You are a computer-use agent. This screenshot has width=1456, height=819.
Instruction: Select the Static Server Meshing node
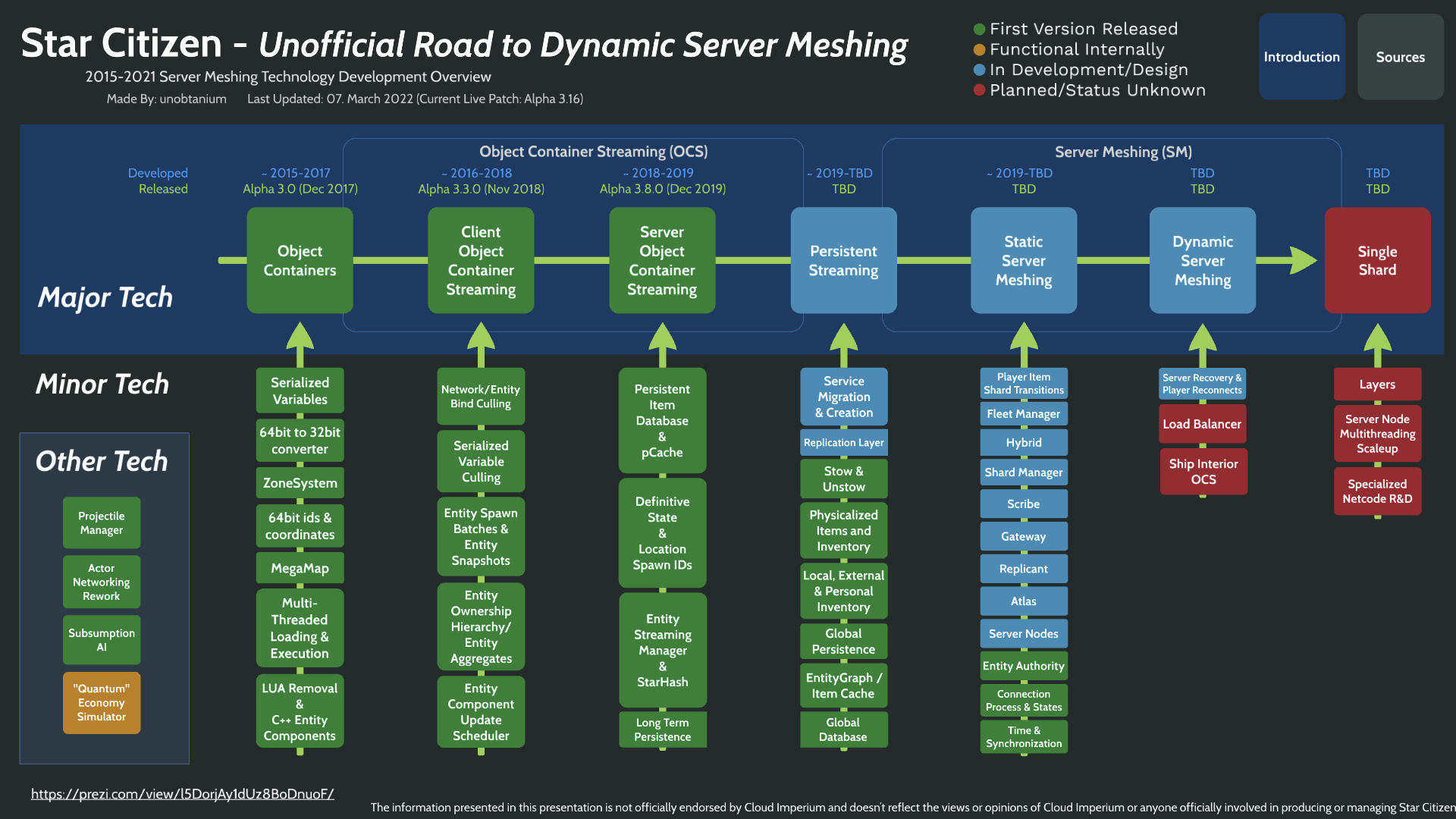(x=1023, y=261)
